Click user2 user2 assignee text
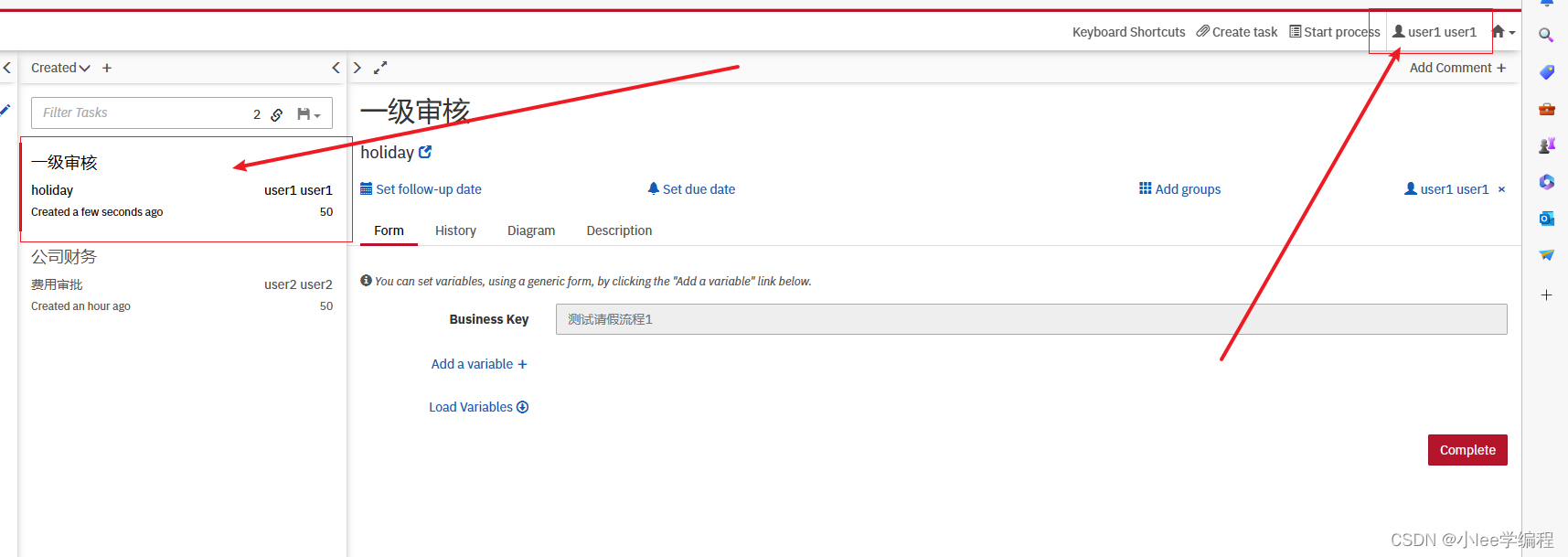This screenshot has height=557, width=1568. [x=298, y=284]
